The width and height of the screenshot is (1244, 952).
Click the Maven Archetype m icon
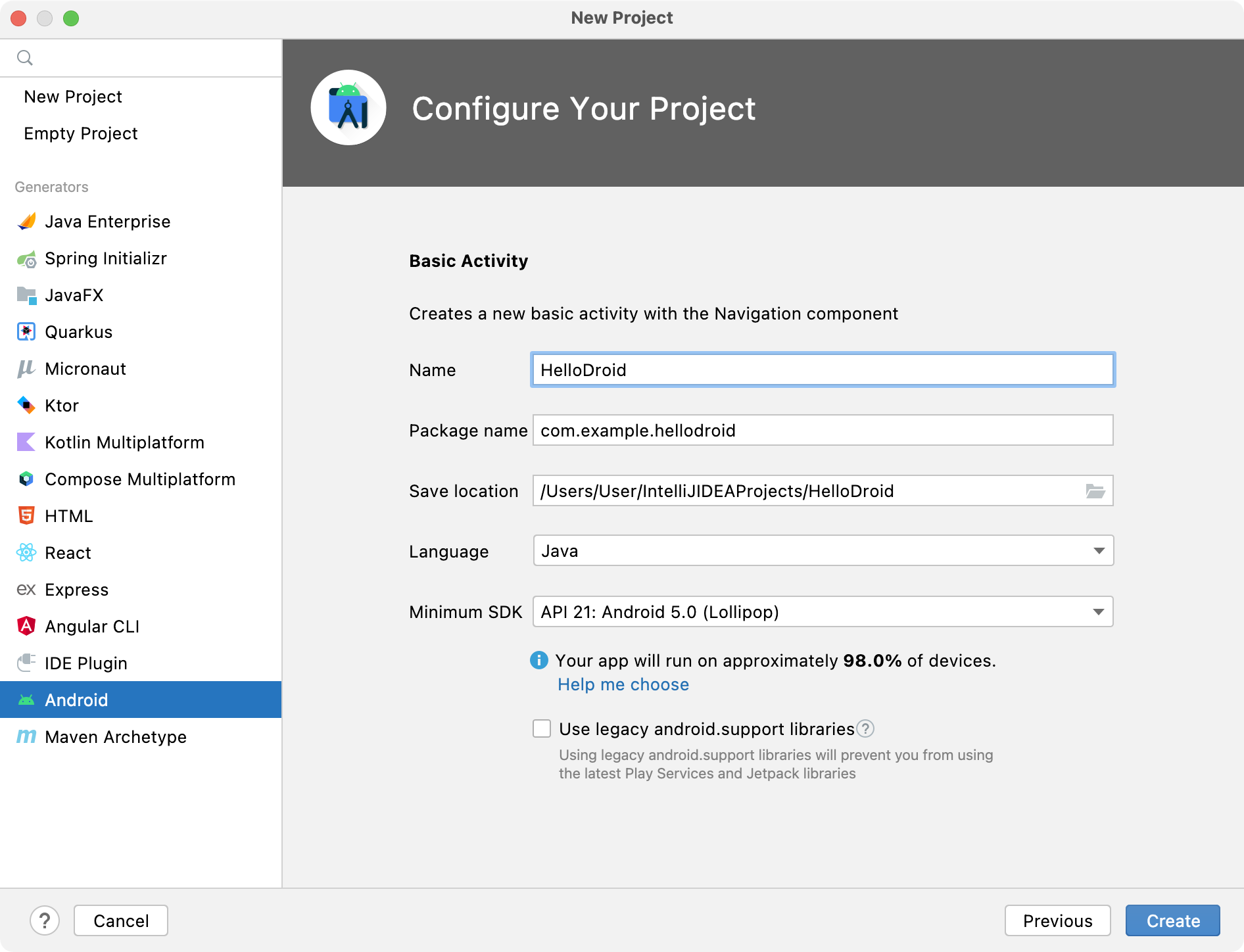[x=26, y=736]
